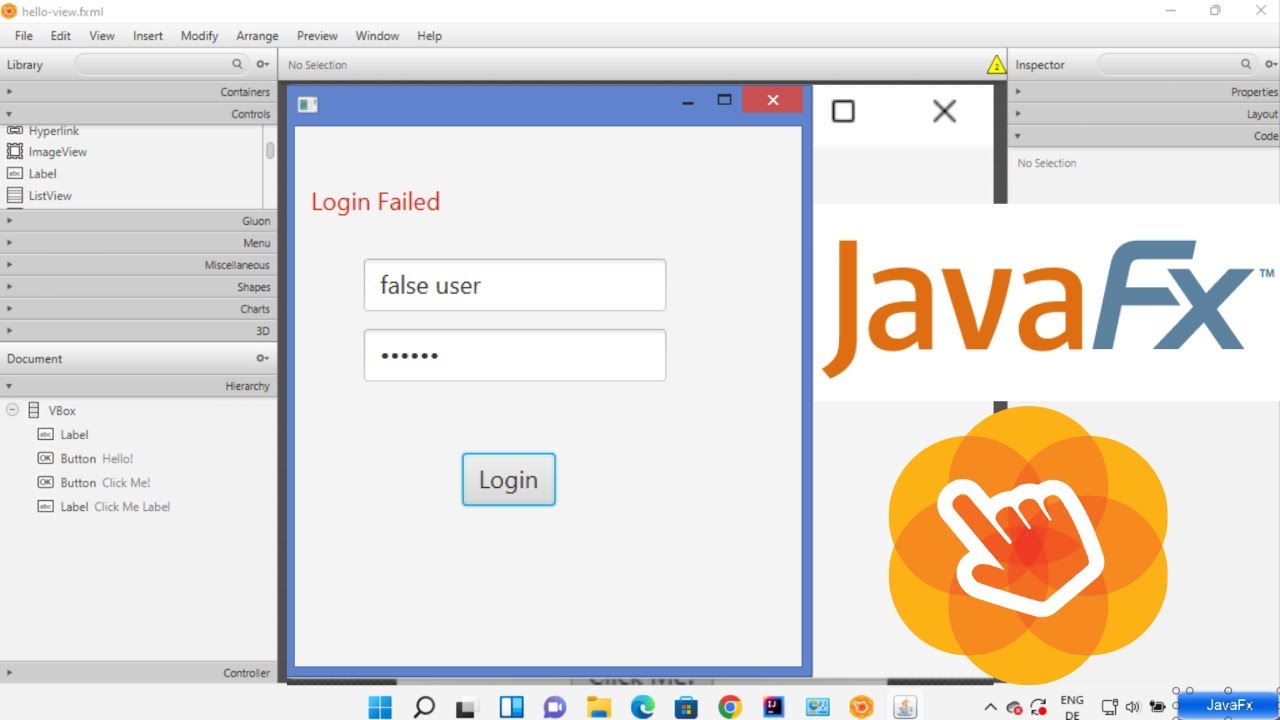Click the password field with dots
The width and height of the screenshot is (1280, 720).
tap(515, 355)
